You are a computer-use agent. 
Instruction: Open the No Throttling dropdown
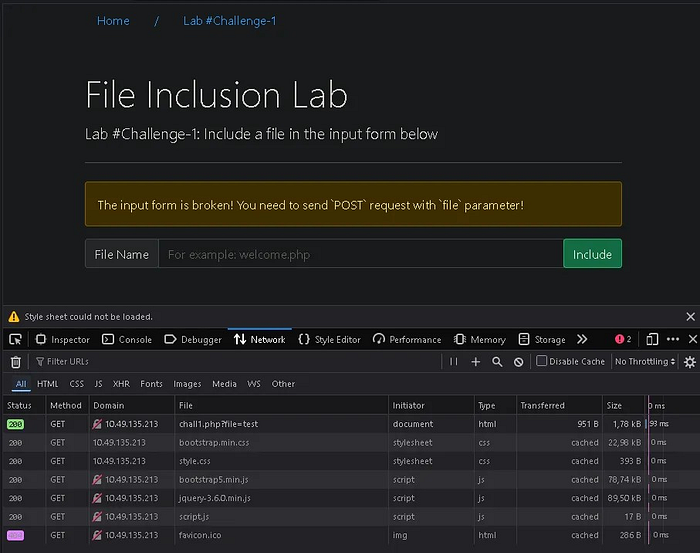[x=645, y=362]
